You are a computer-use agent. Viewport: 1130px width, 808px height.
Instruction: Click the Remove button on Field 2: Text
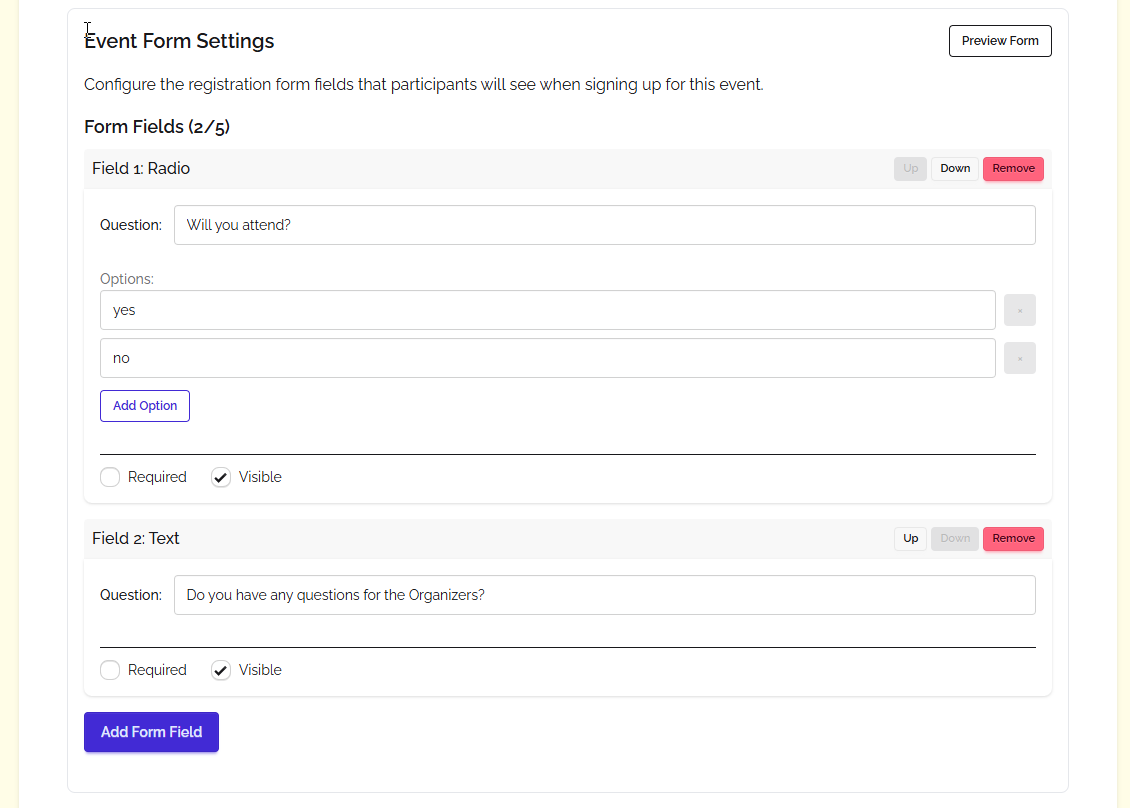[x=1012, y=538]
